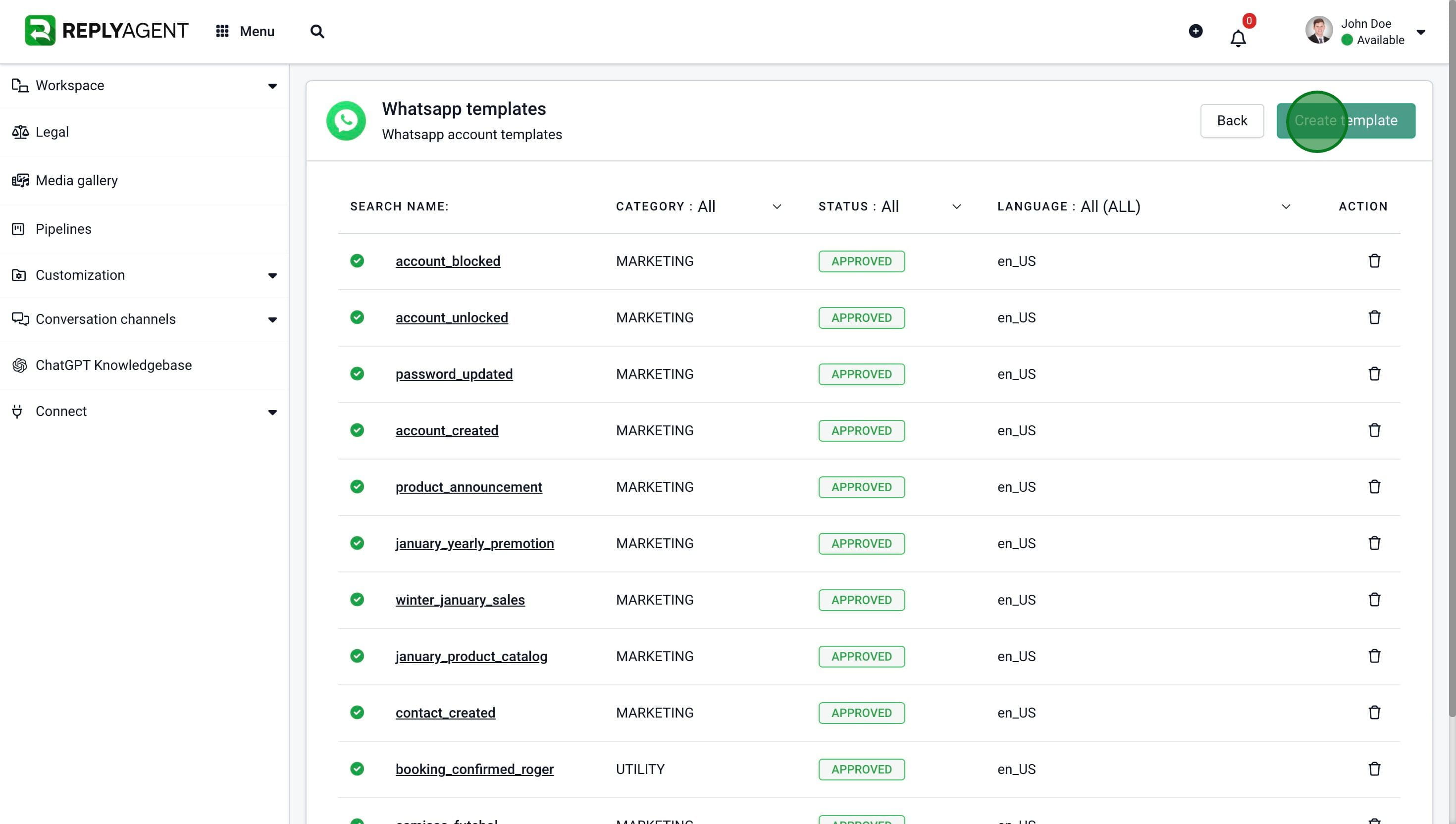Click the Back button

tap(1232, 120)
